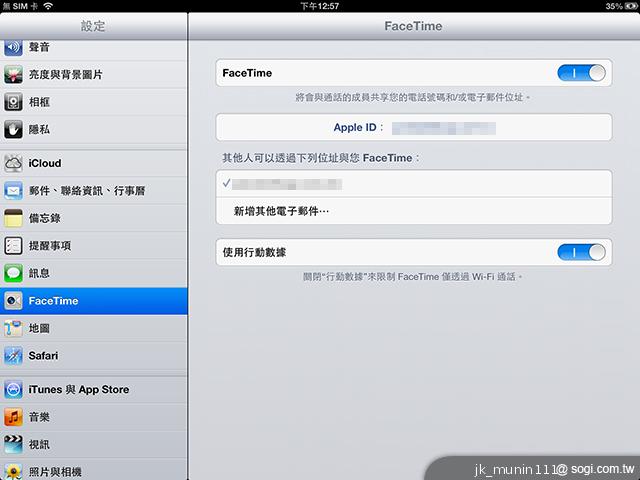This screenshot has width=640, height=480.
Task: Select 地圖 maps settings
Action: click(94, 328)
